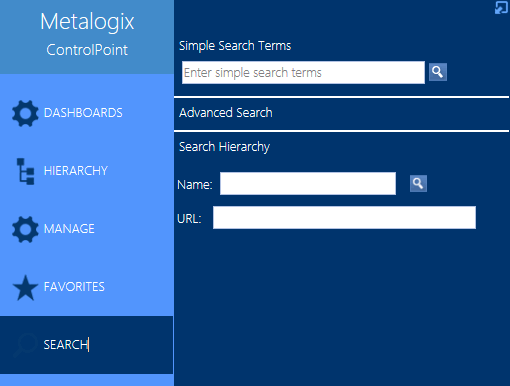Click the ControlPoint product name
The image size is (510, 386).
point(87,50)
